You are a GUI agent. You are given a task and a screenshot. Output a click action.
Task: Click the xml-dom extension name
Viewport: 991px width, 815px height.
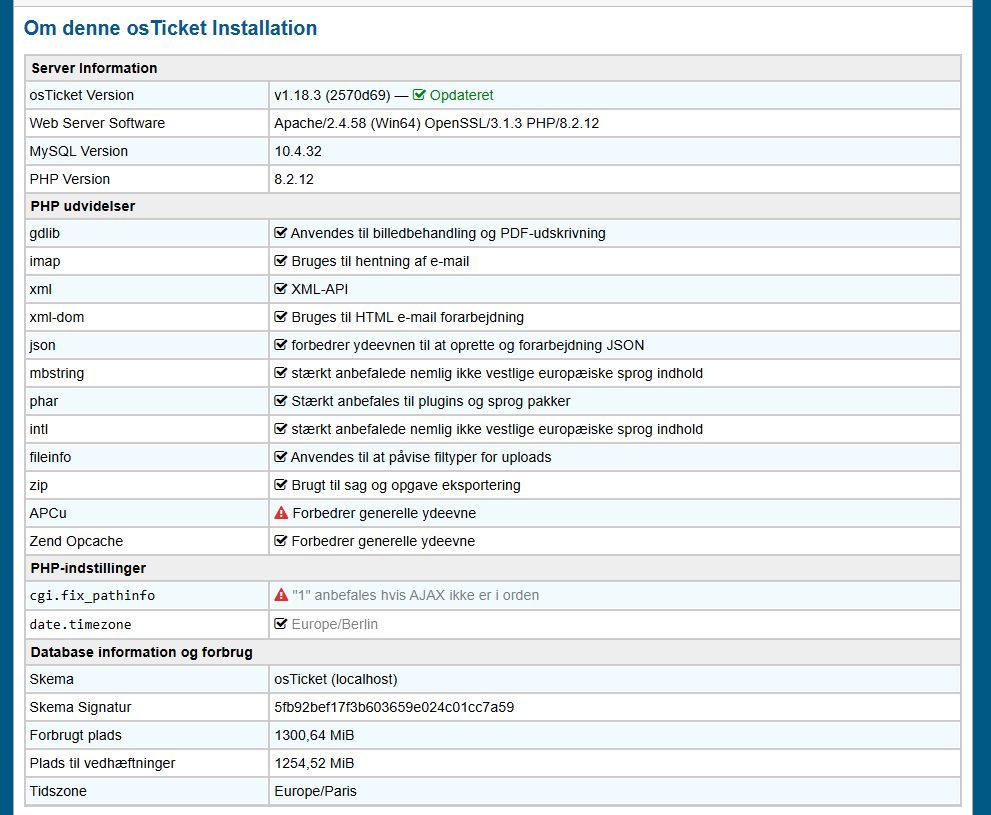point(56,317)
